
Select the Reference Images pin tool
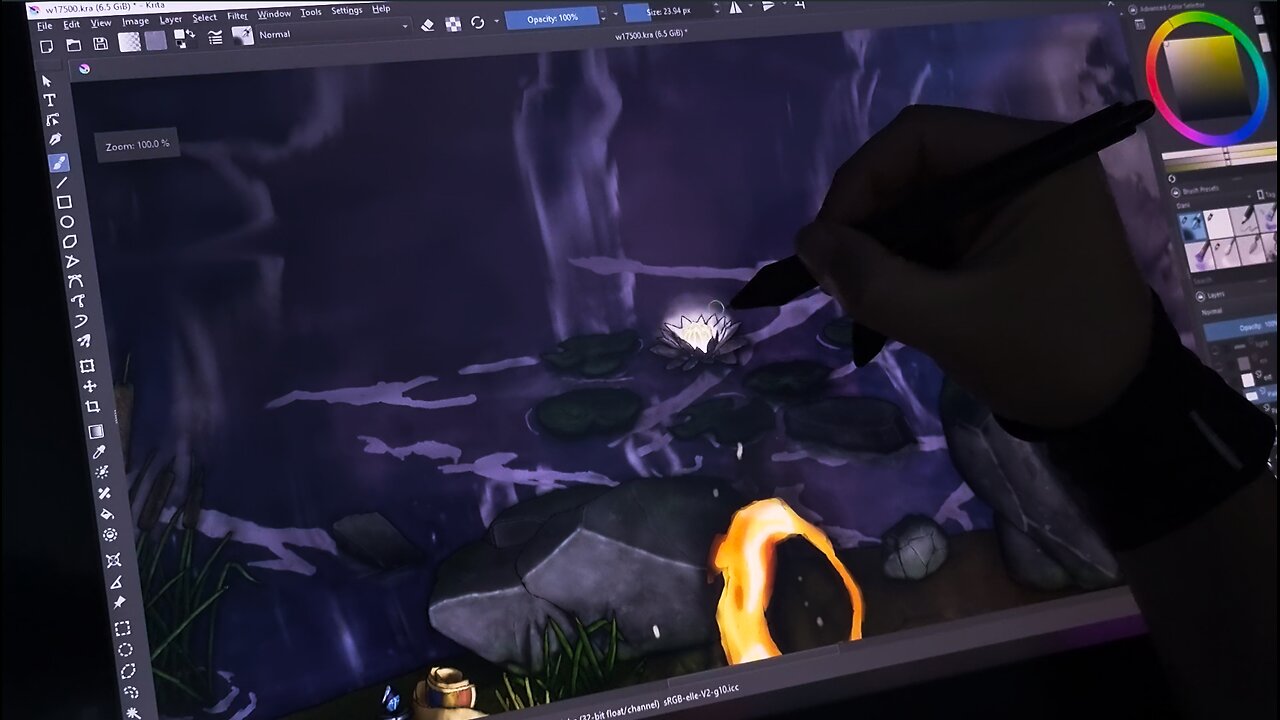tap(119, 602)
